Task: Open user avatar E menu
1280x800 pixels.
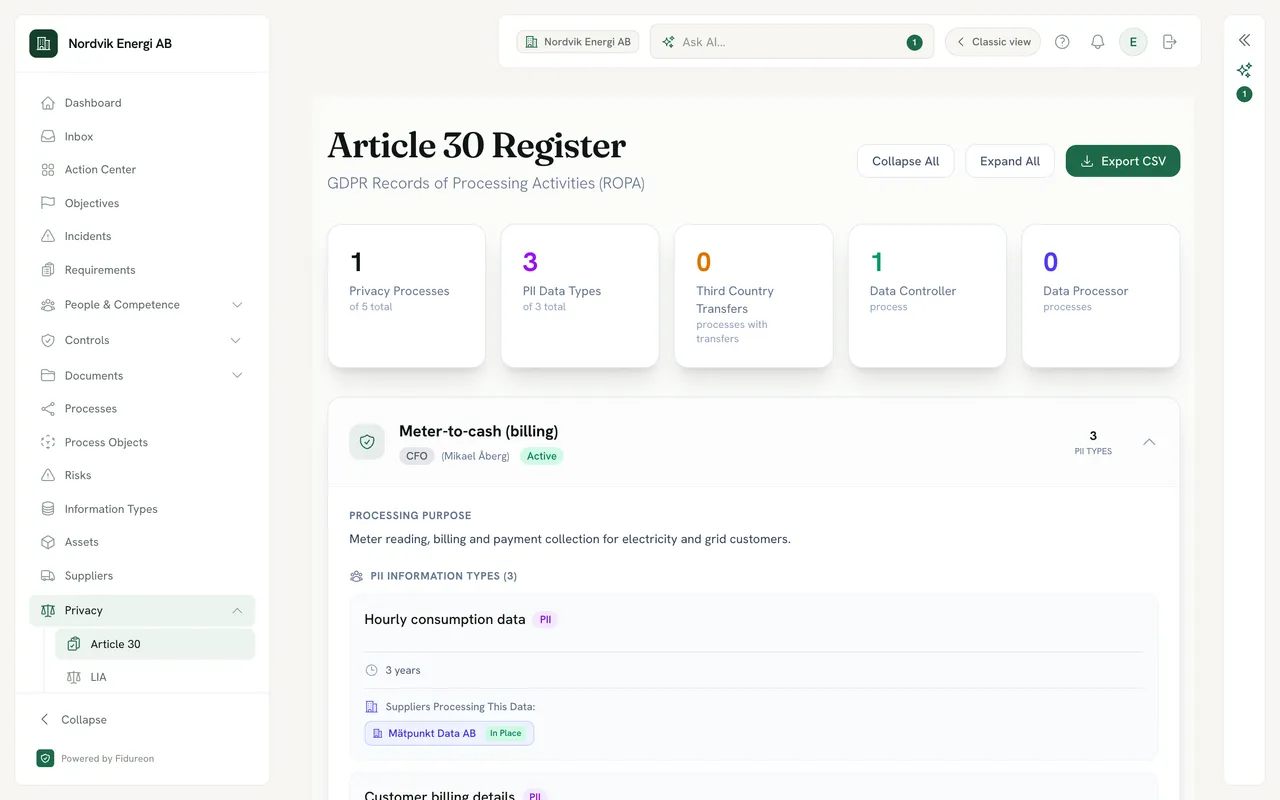Action: [x=1133, y=42]
